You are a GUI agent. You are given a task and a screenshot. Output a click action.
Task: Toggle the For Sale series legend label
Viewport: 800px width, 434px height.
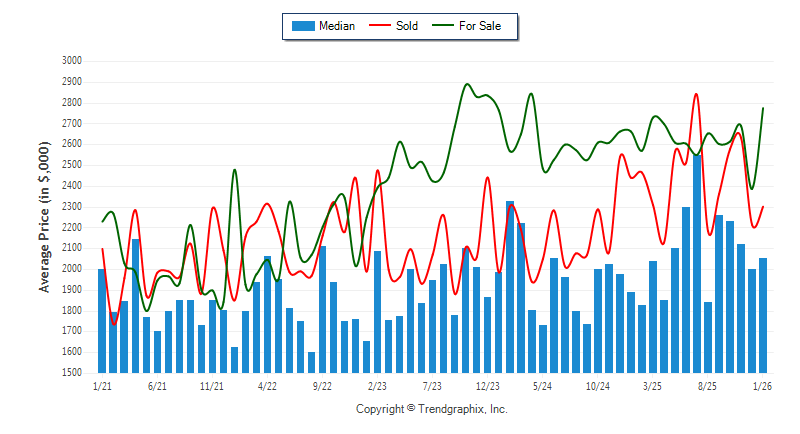click(x=480, y=26)
